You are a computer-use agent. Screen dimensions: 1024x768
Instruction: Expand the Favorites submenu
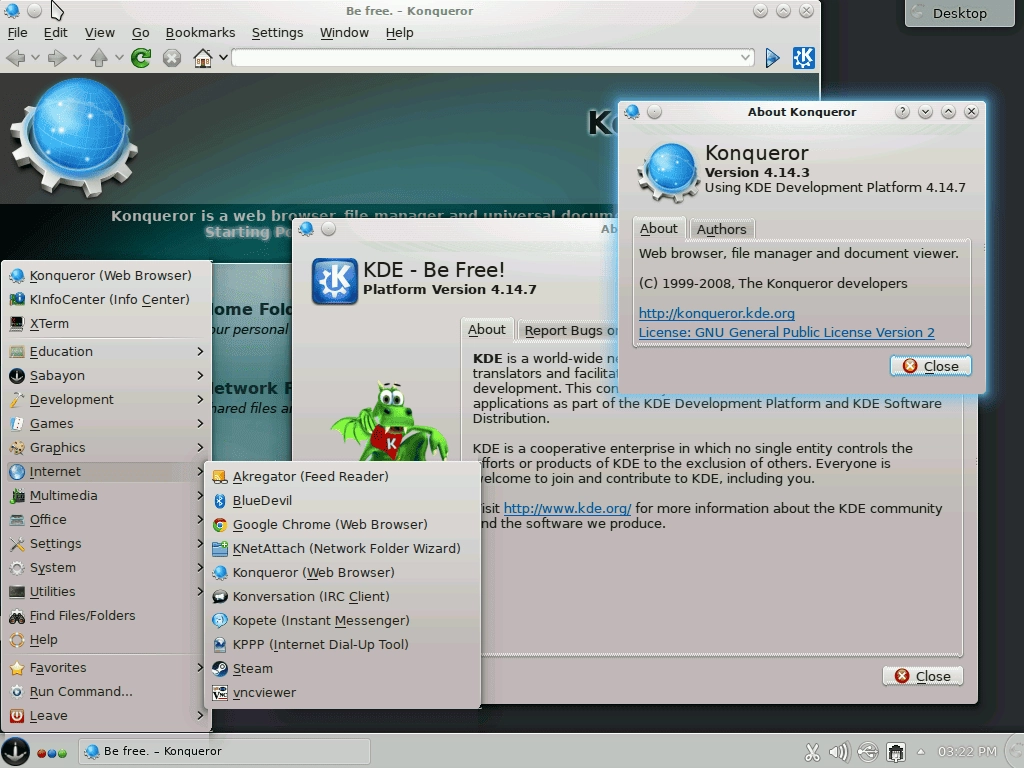pos(106,668)
